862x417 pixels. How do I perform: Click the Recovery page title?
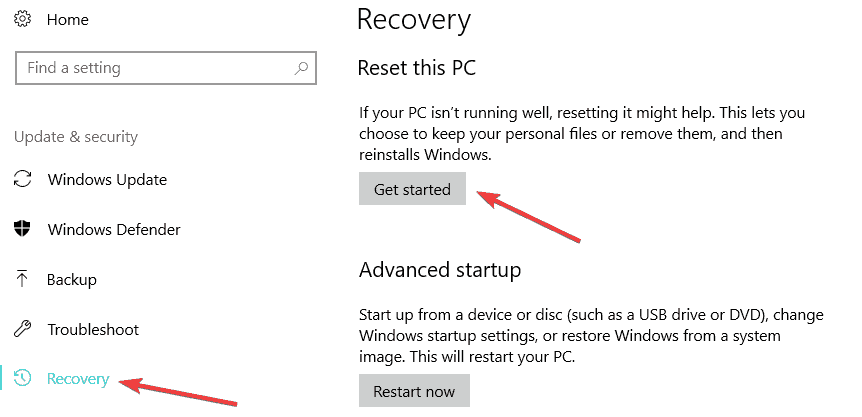point(413,19)
